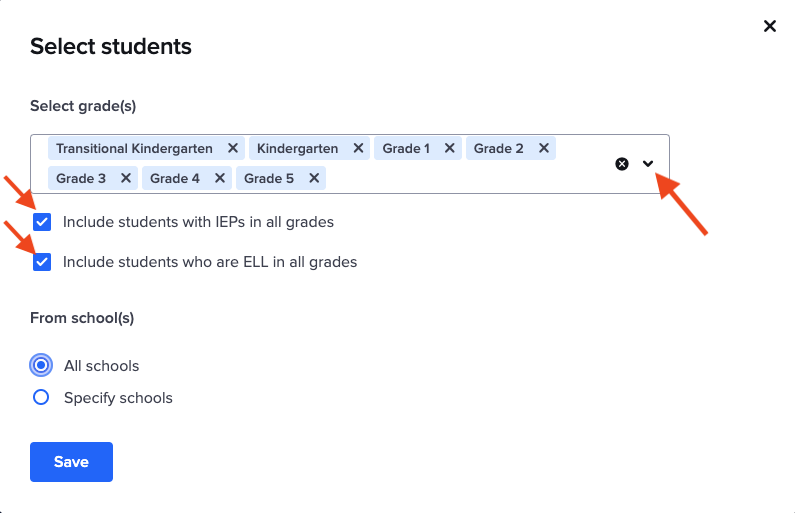The image size is (795, 513).
Task: Click inside the grades multi-select field
Action: (460, 179)
